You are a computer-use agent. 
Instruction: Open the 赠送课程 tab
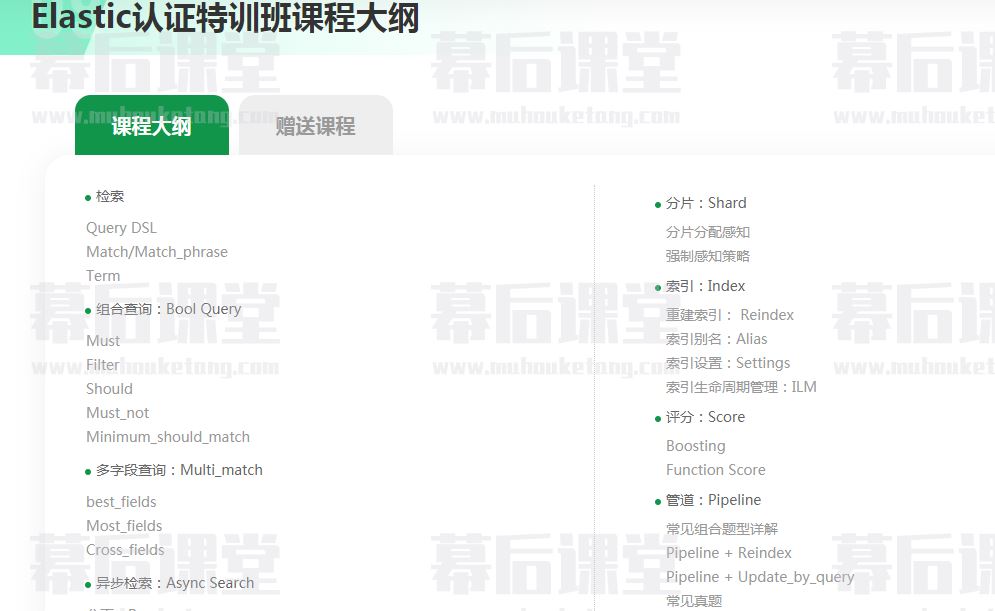pos(315,126)
